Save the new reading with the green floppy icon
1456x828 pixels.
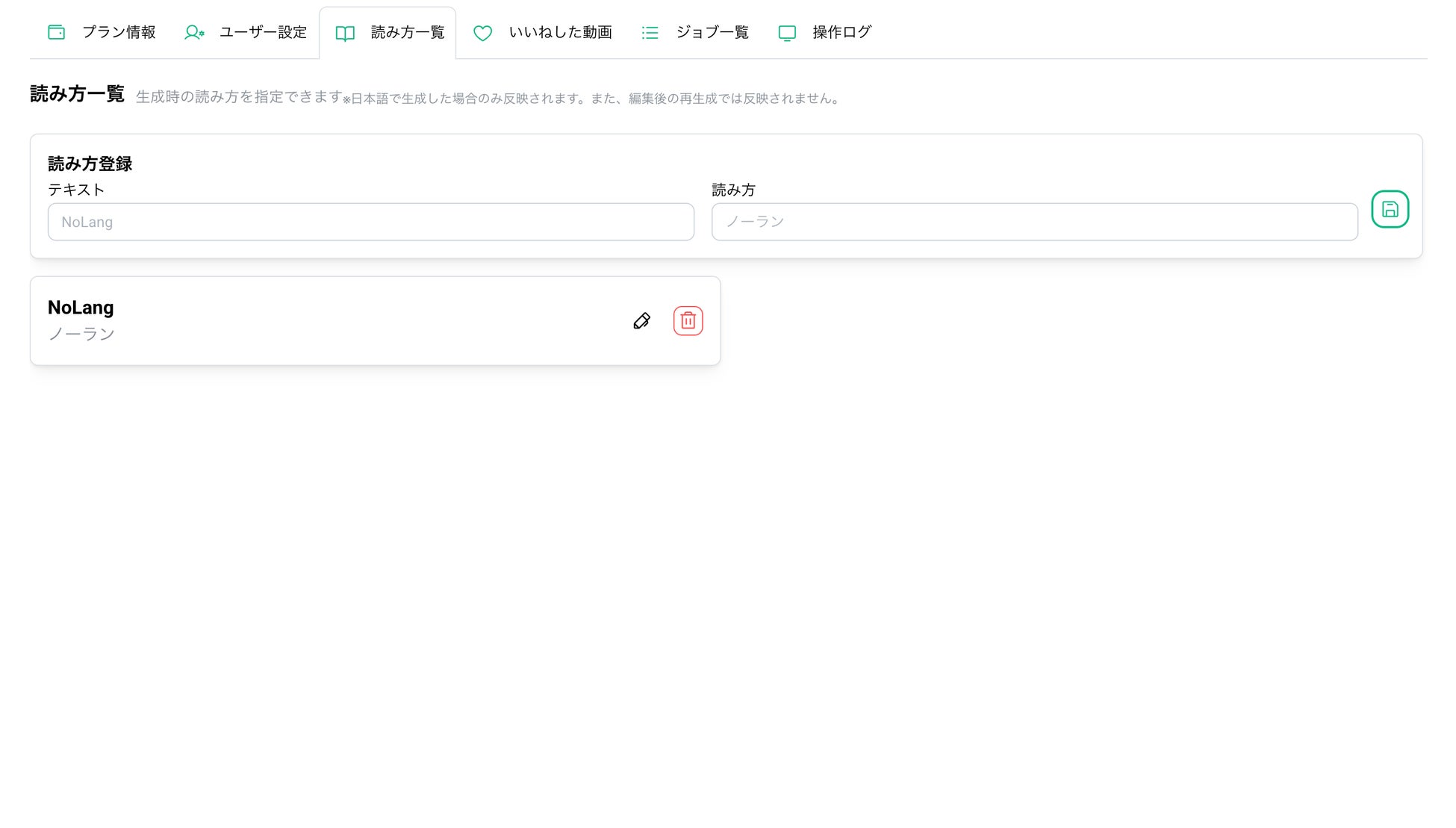click(x=1390, y=209)
